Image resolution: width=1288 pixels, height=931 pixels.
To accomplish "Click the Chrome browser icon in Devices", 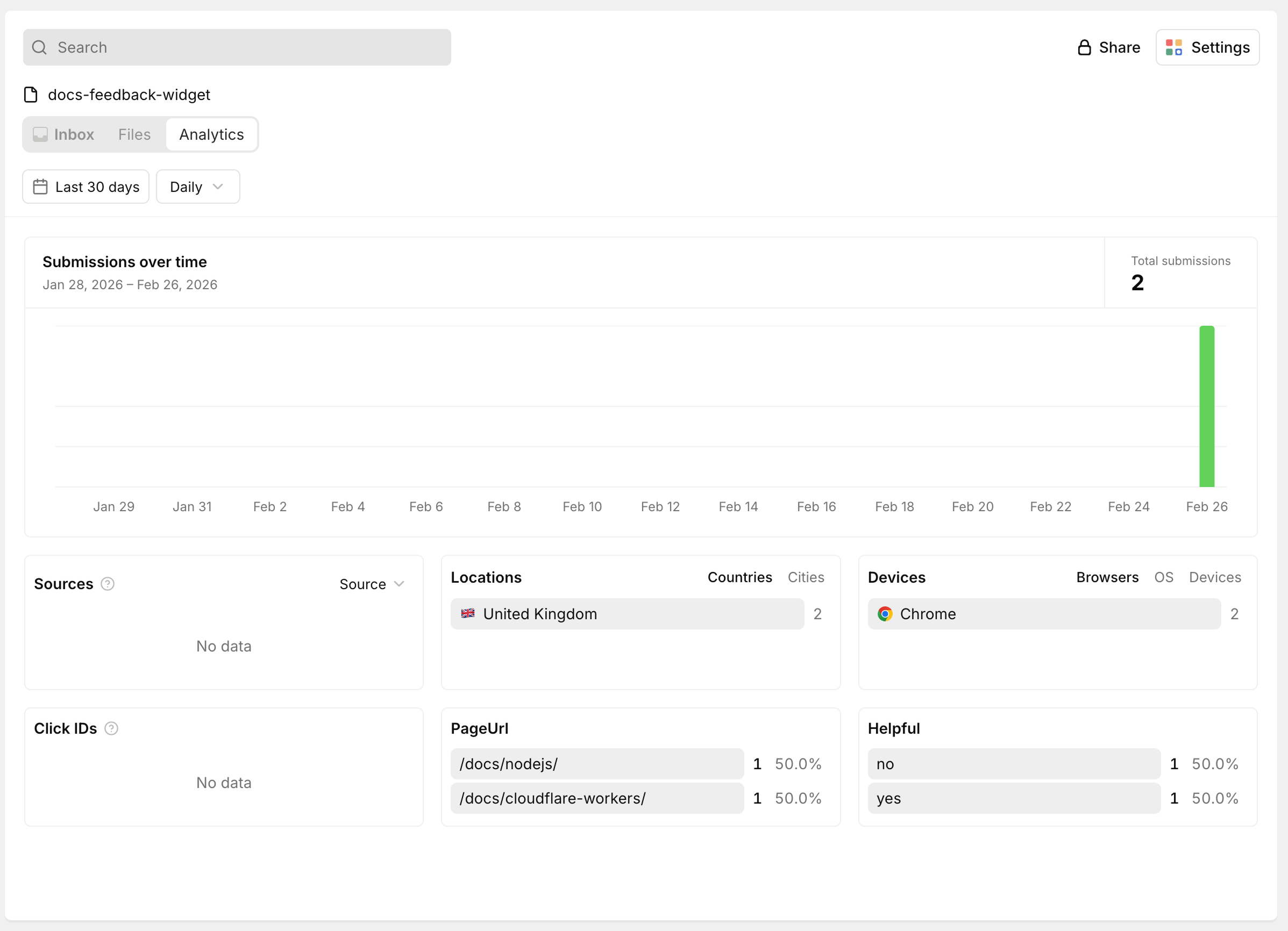I will 884,614.
